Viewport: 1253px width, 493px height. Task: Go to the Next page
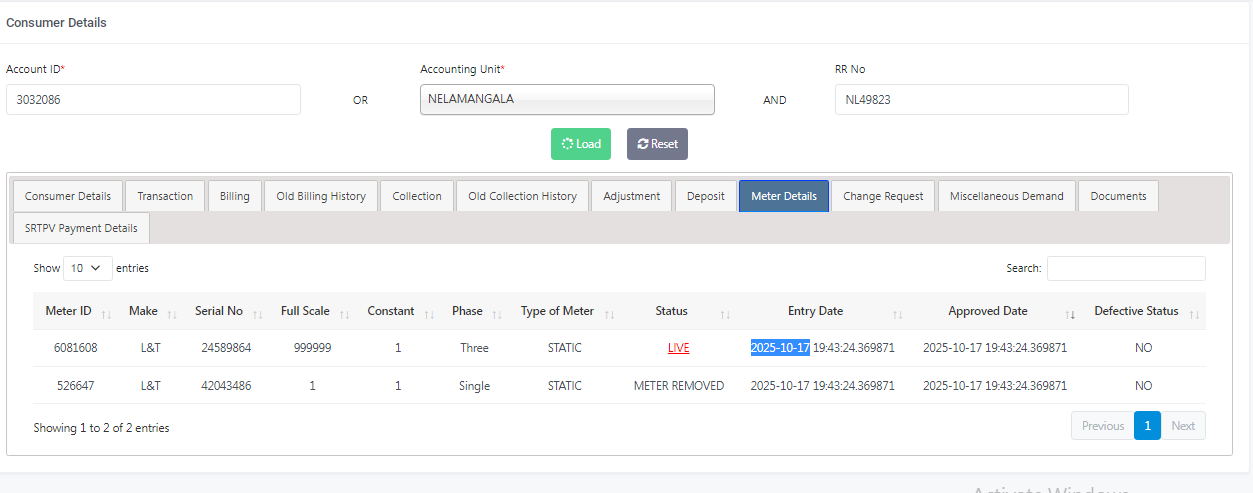point(1183,426)
